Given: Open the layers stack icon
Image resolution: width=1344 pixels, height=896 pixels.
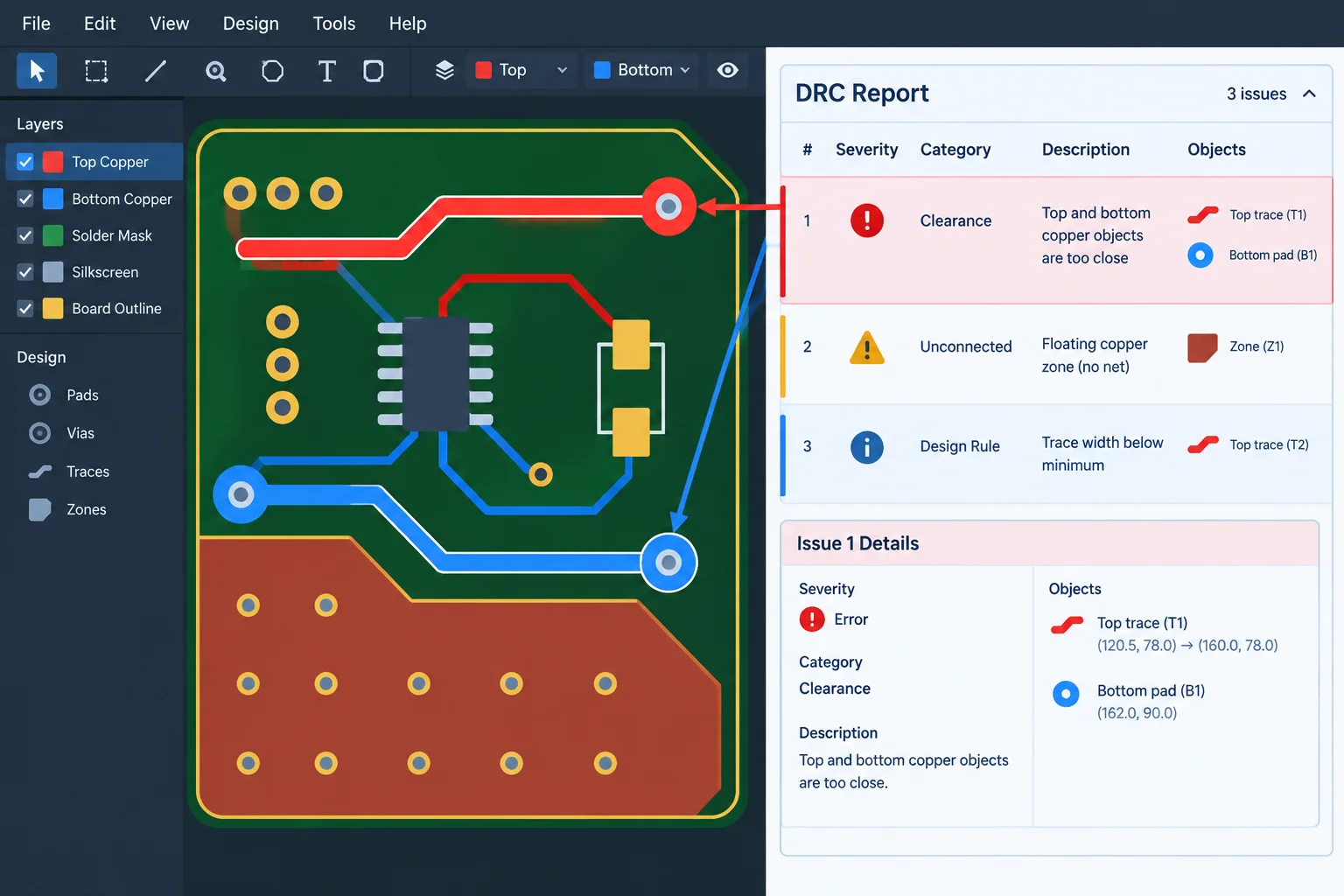Looking at the screenshot, I should (444, 70).
